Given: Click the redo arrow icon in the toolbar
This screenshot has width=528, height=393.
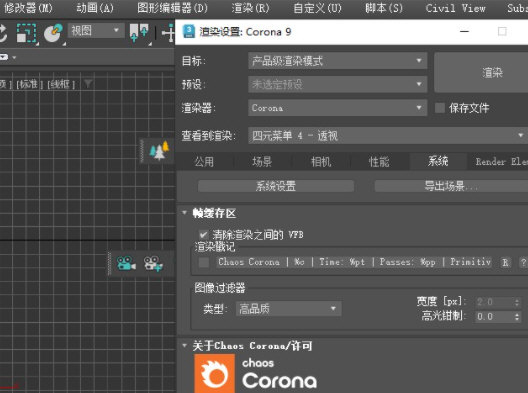Looking at the screenshot, I should point(3,33).
